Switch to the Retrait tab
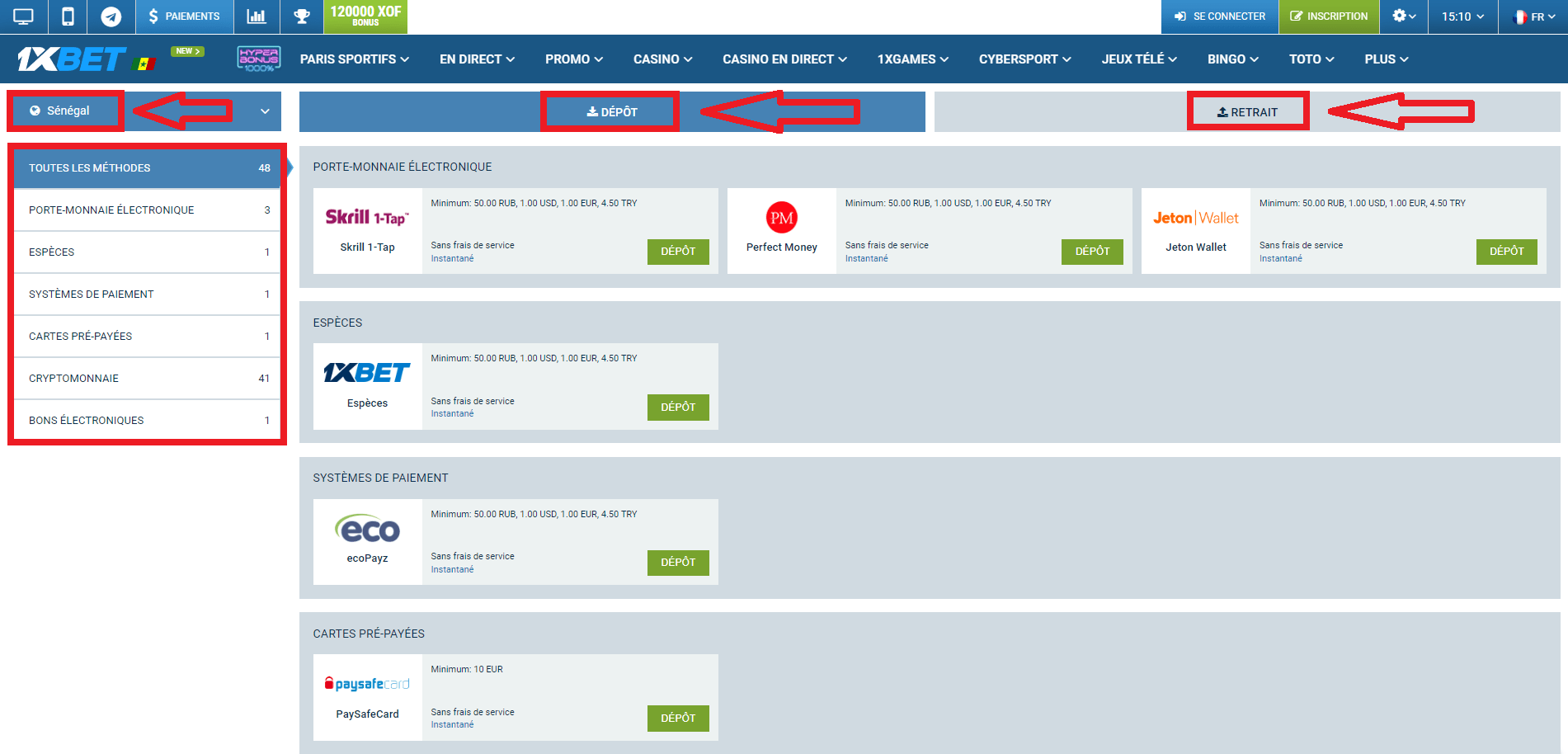This screenshot has height=754, width=1568. click(x=1247, y=112)
